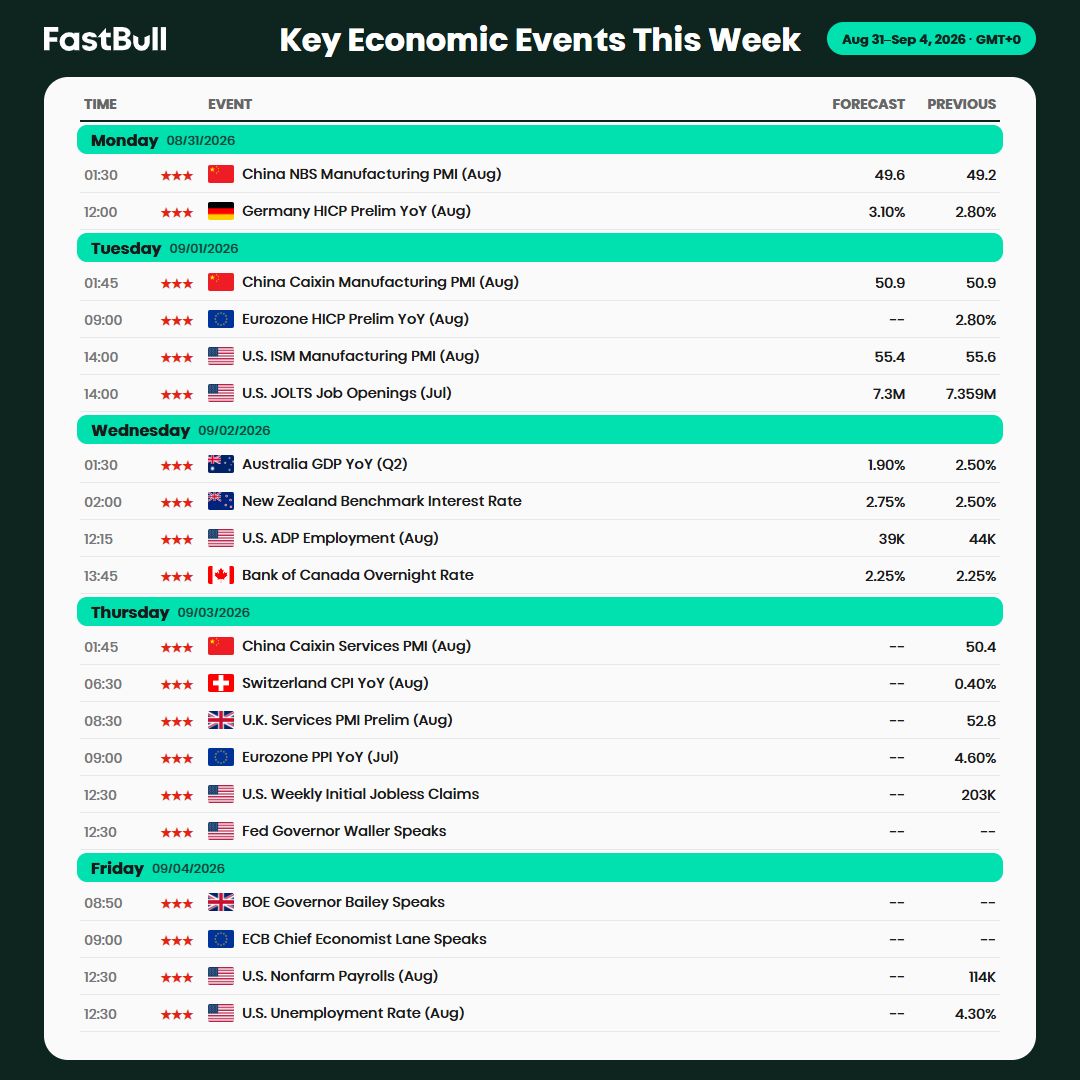Select the Monday 08/31/2026 header bar
This screenshot has width=1080, height=1080.
539,140
